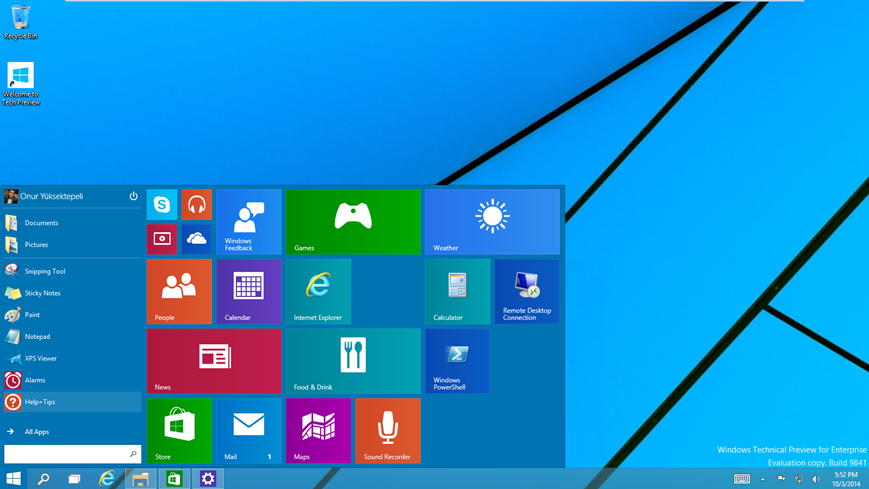869x489 pixels.
Task: Open the OneDrive cloud tile
Action: tap(197, 239)
